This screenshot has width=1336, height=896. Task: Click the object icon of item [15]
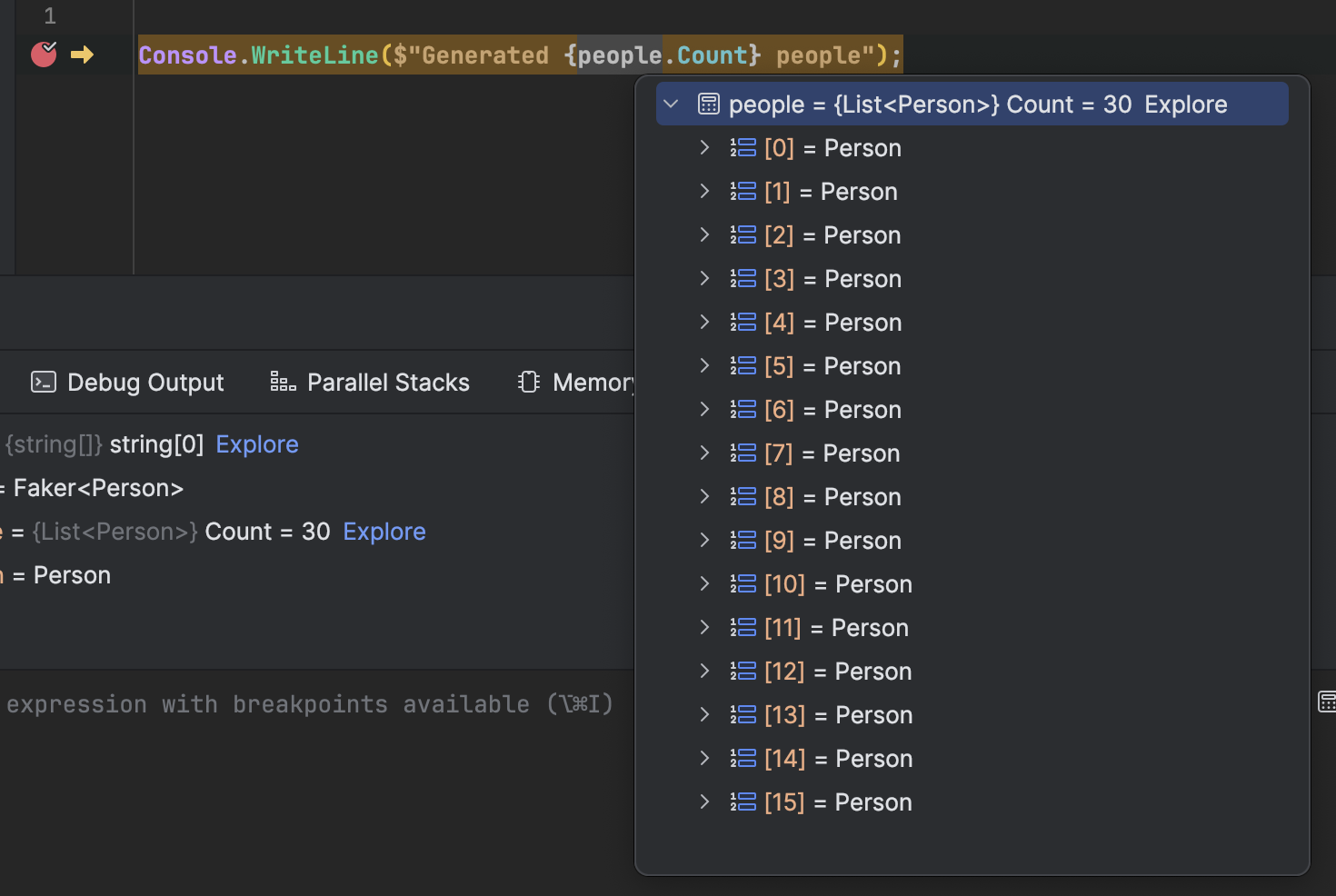click(743, 802)
